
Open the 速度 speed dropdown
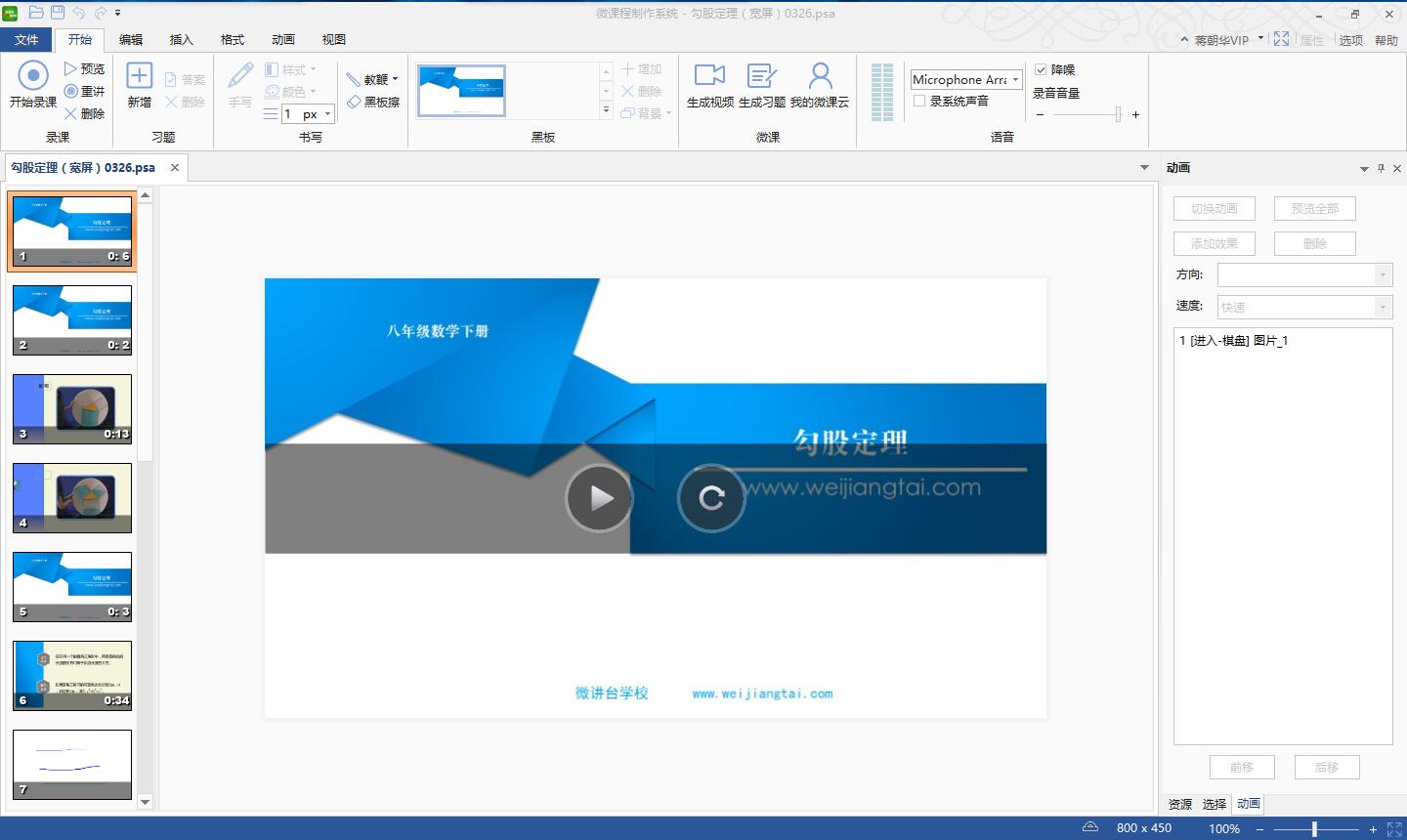pos(1383,307)
